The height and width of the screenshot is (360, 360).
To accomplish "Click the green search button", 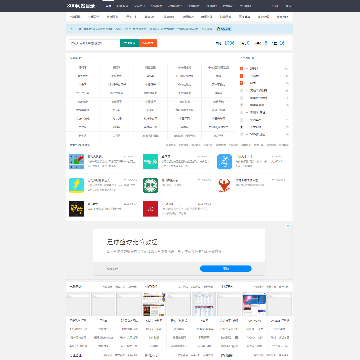I will (129, 43).
